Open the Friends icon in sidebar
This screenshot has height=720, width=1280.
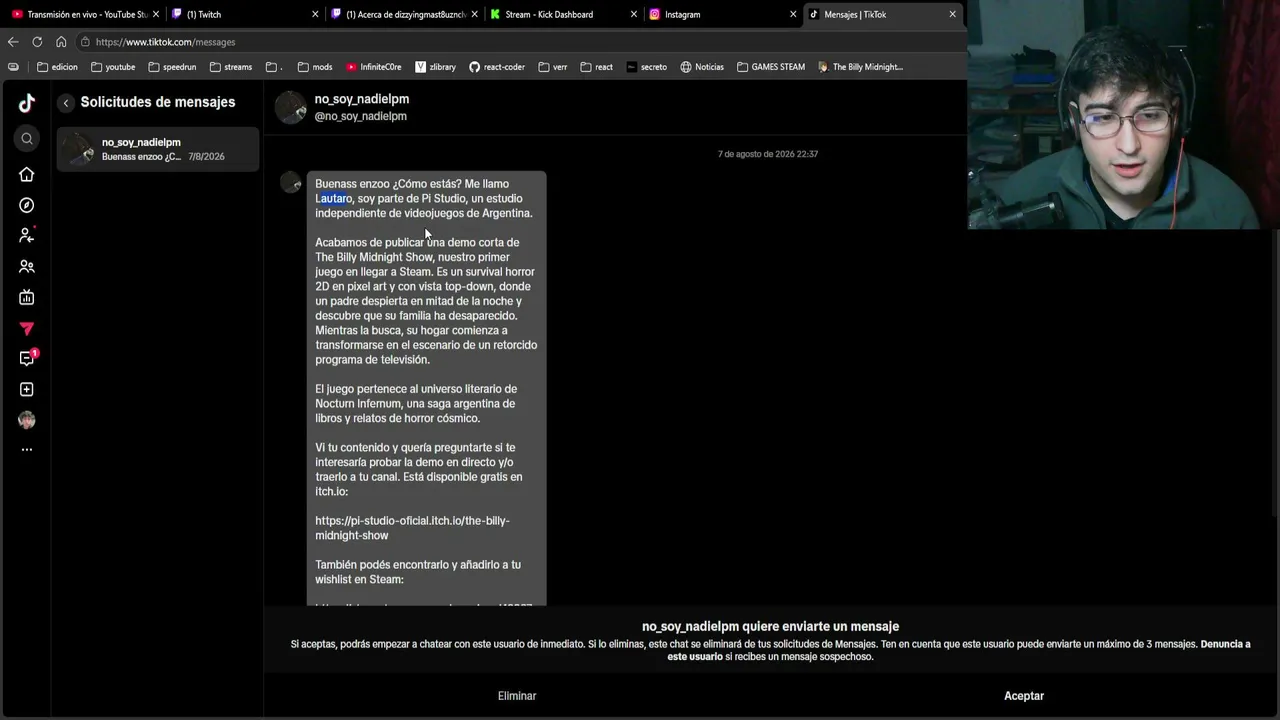click(x=27, y=267)
